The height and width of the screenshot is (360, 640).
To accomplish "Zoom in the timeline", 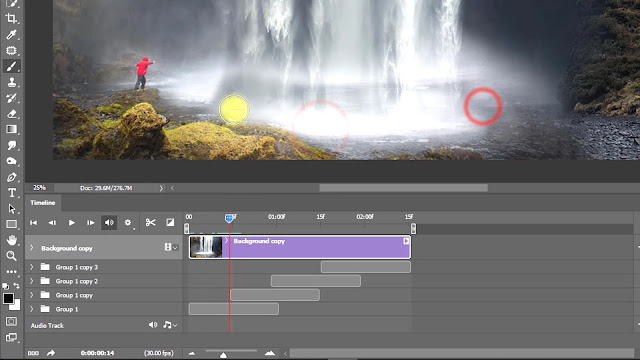I will click(270, 353).
